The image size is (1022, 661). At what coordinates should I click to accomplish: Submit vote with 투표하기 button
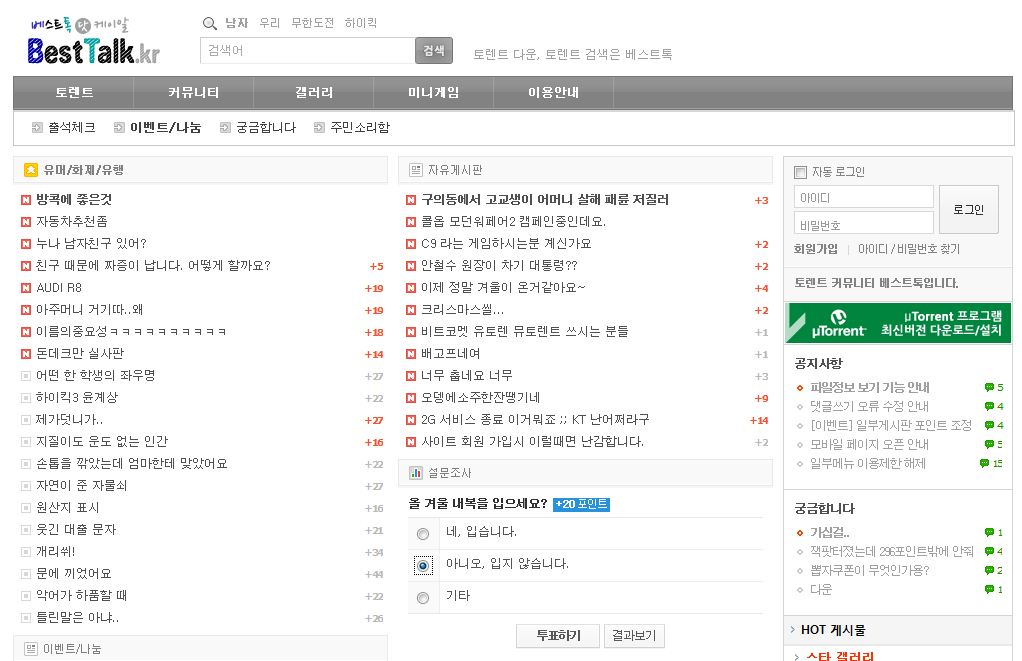tap(558, 636)
